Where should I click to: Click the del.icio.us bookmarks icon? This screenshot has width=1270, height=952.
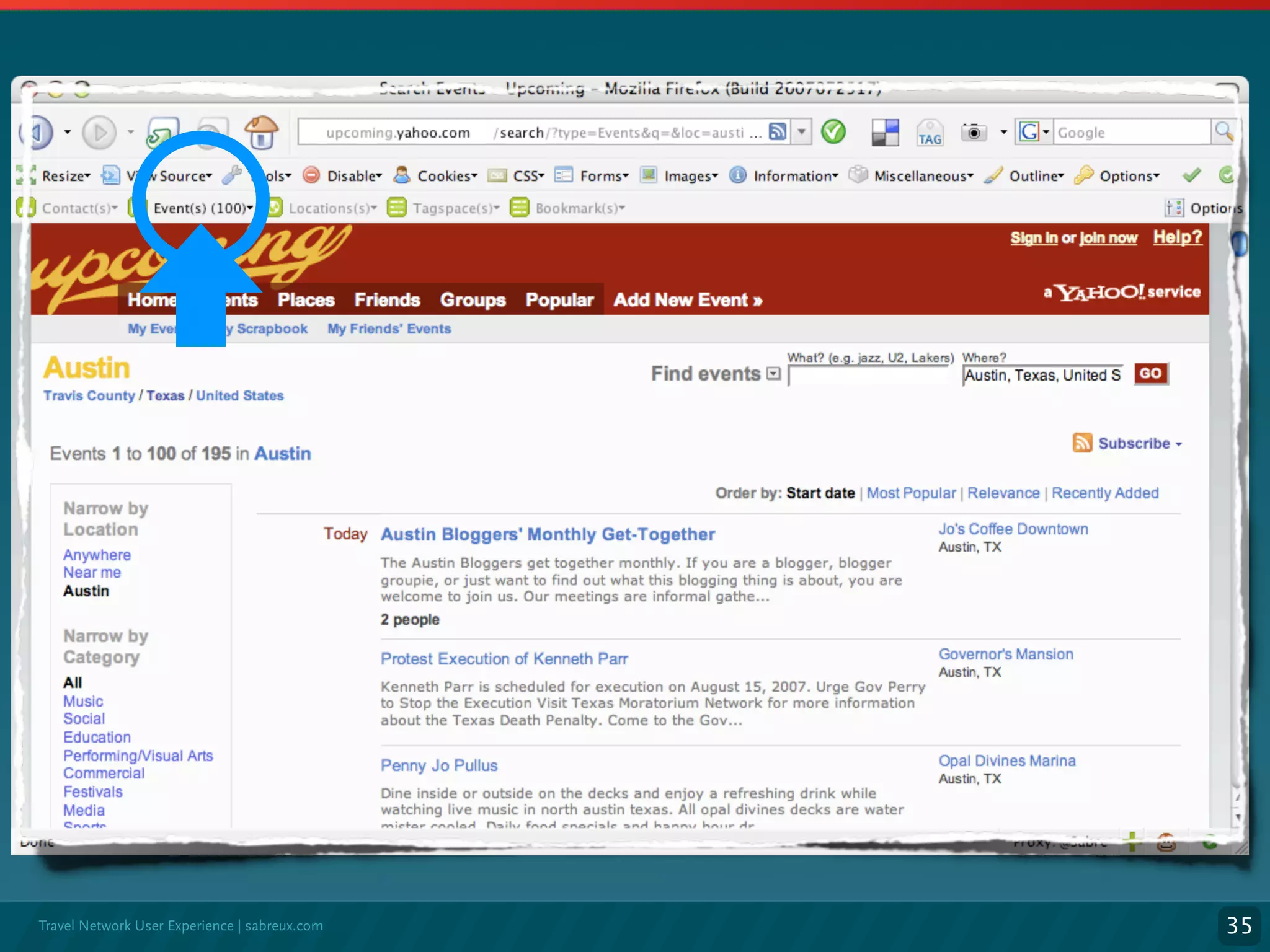coord(885,132)
